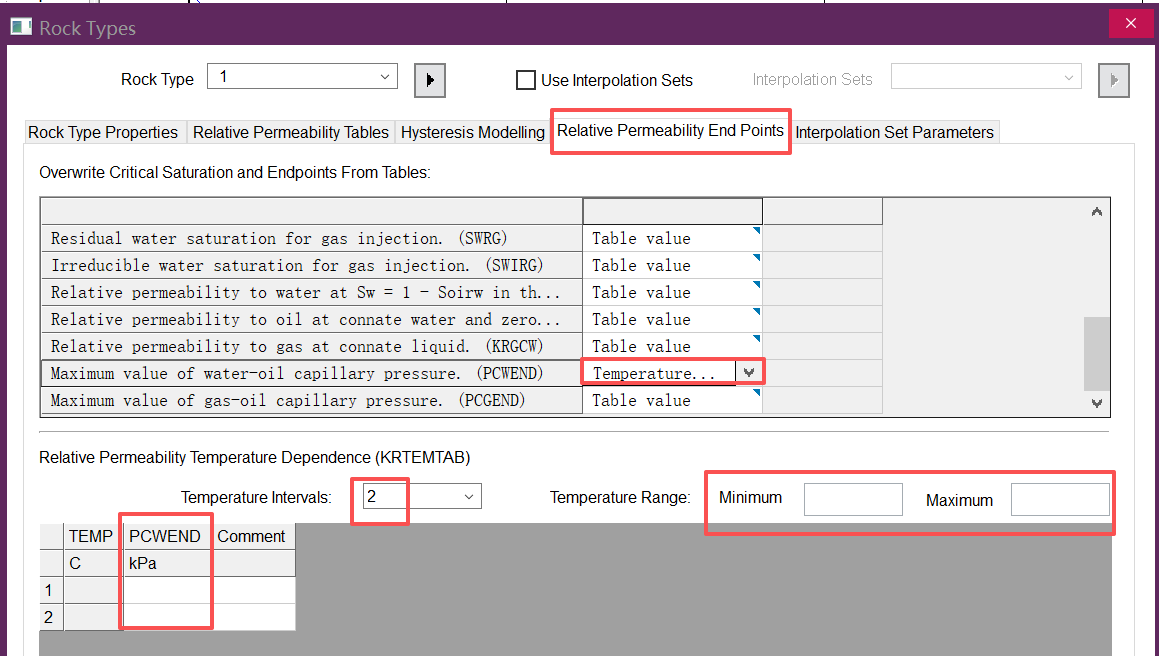Open the Rock Type dropdown
This screenshot has width=1159, height=656.
[385, 77]
